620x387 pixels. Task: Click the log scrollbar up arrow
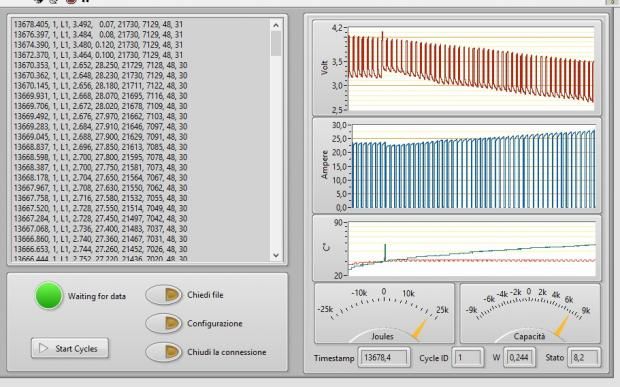[x=276, y=25]
